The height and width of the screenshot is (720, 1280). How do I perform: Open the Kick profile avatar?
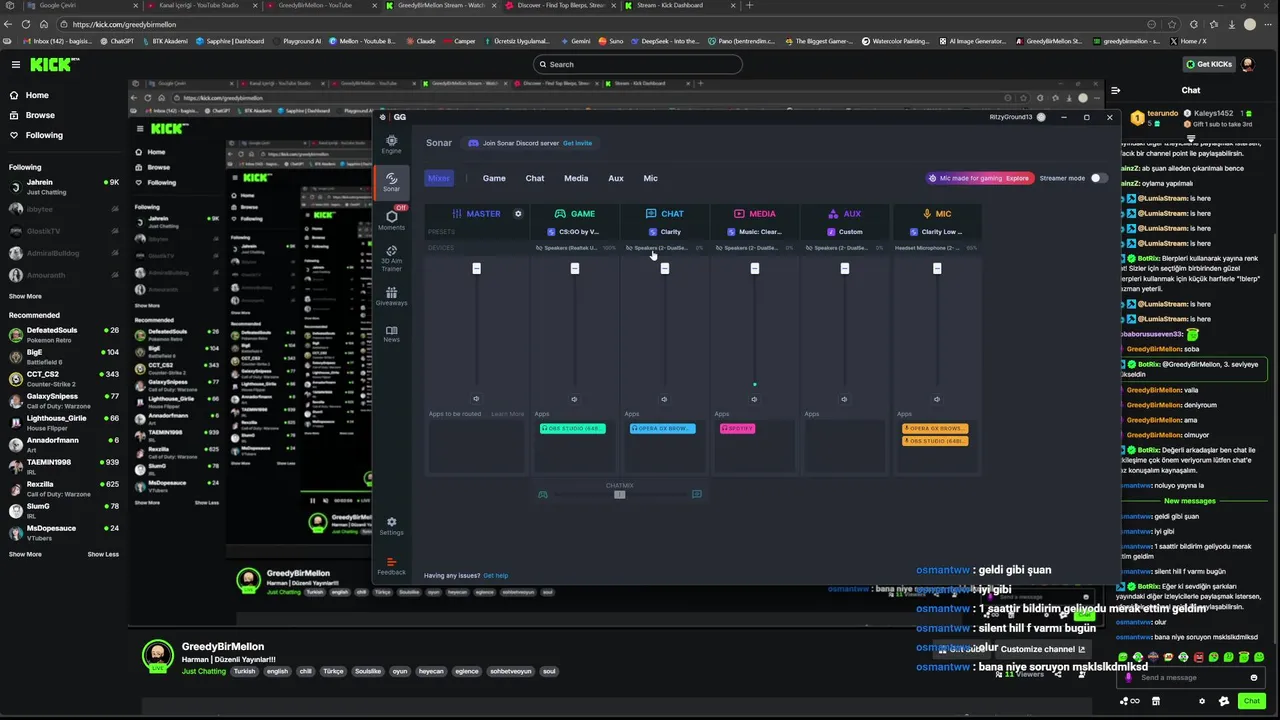point(1248,64)
